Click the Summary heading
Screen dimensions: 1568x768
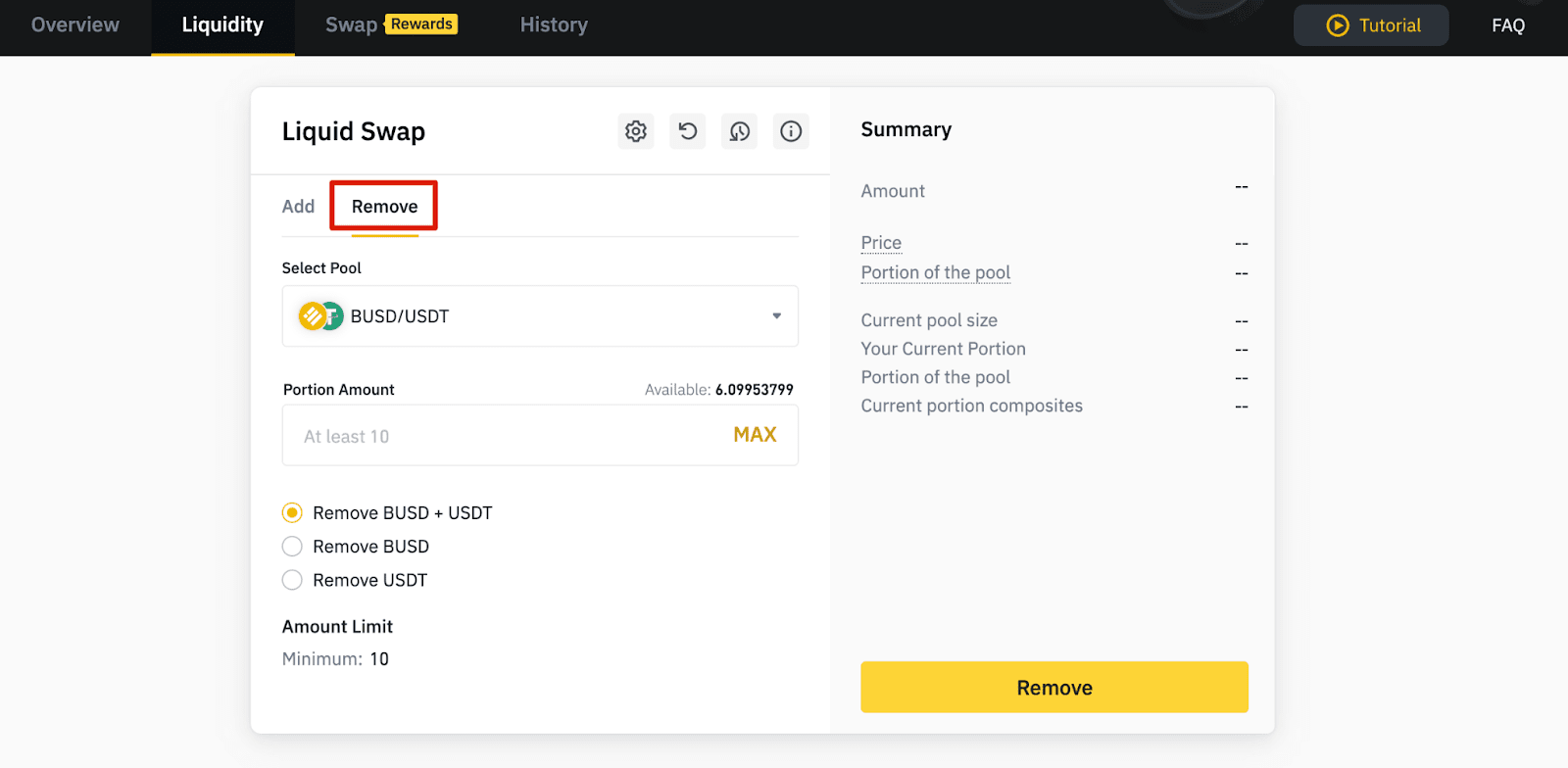click(906, 129)
